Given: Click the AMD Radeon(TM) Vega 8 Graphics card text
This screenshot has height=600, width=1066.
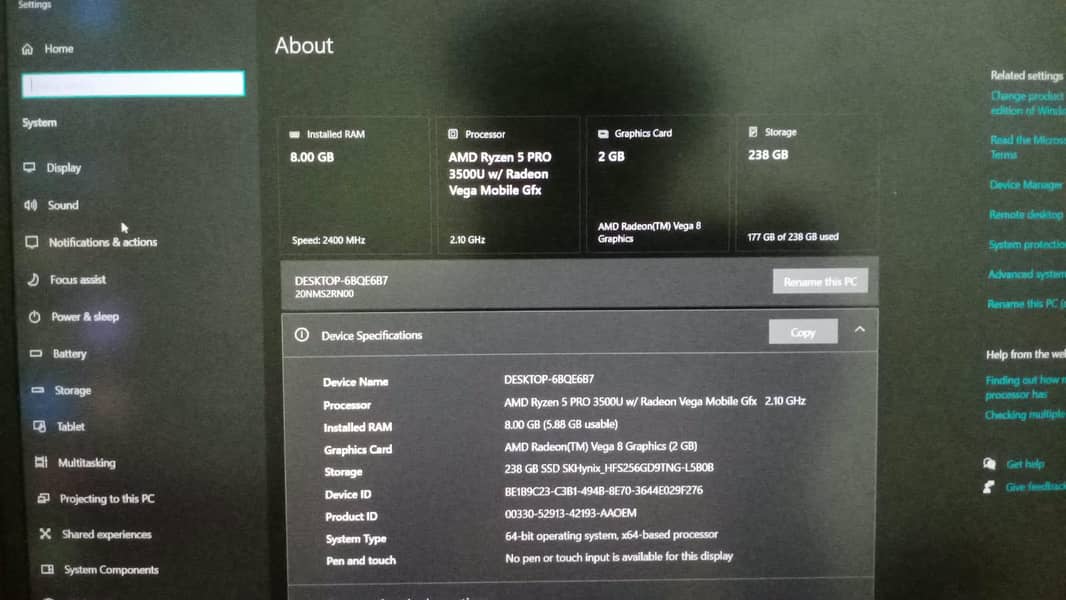Looking at the screenshot, I should click(x=649, y=232).
